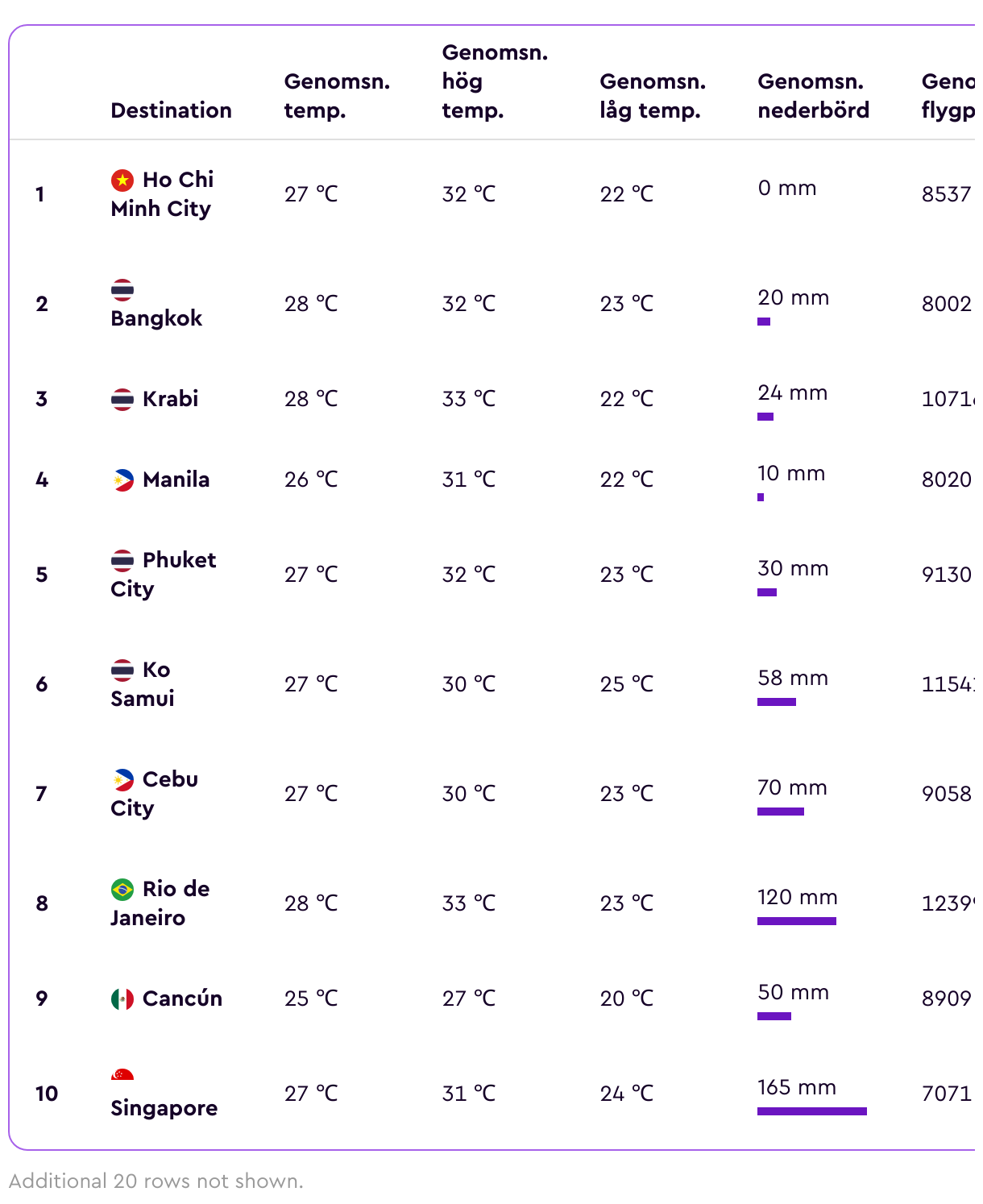The height and width of the screenshot is (1204, 983).
Task: Click the Thai flag next to Krabi
Action: [122, 399]
